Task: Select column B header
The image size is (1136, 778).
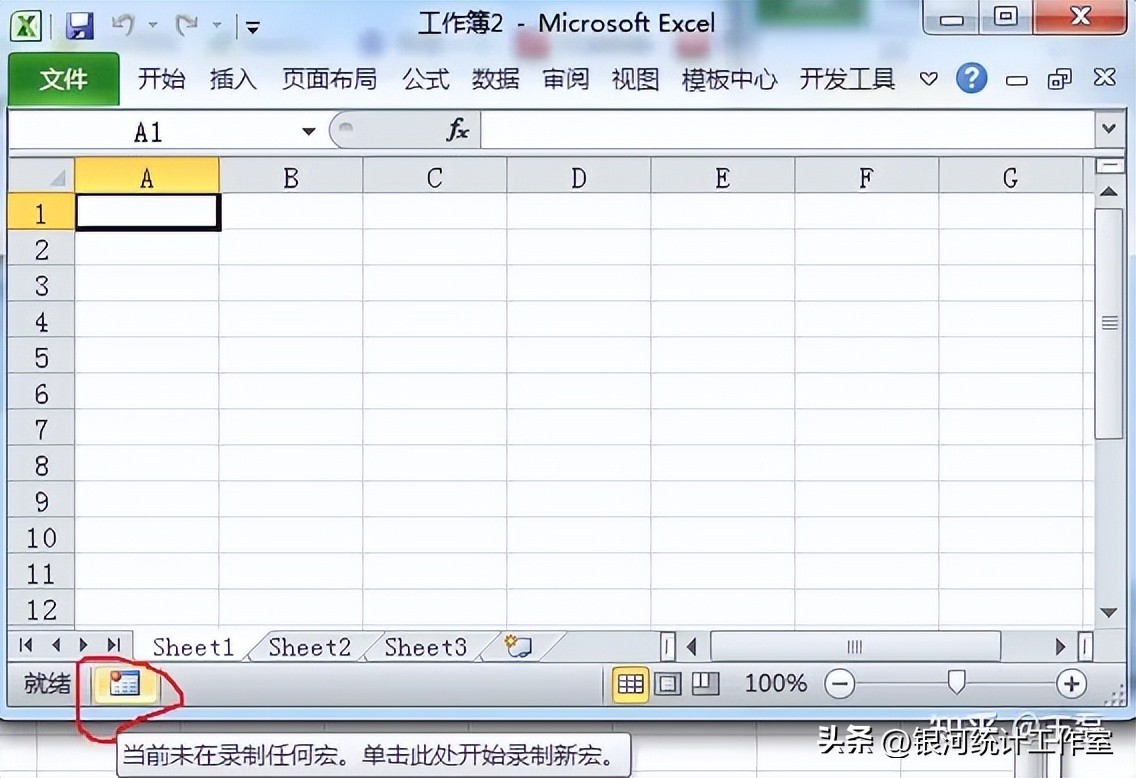Action: tap(291, 177)
